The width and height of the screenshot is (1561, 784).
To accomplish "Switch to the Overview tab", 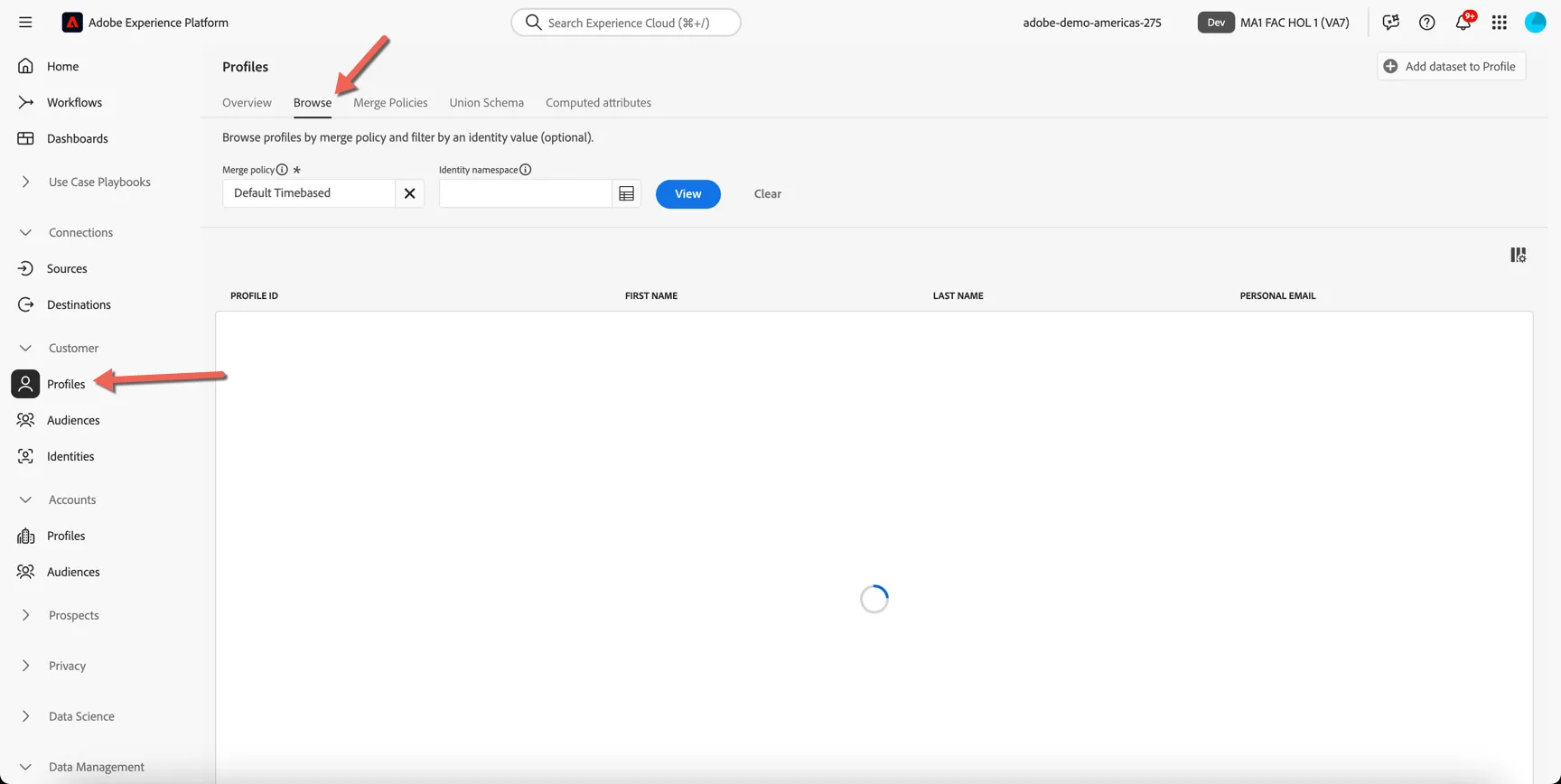I will (247, 102).
